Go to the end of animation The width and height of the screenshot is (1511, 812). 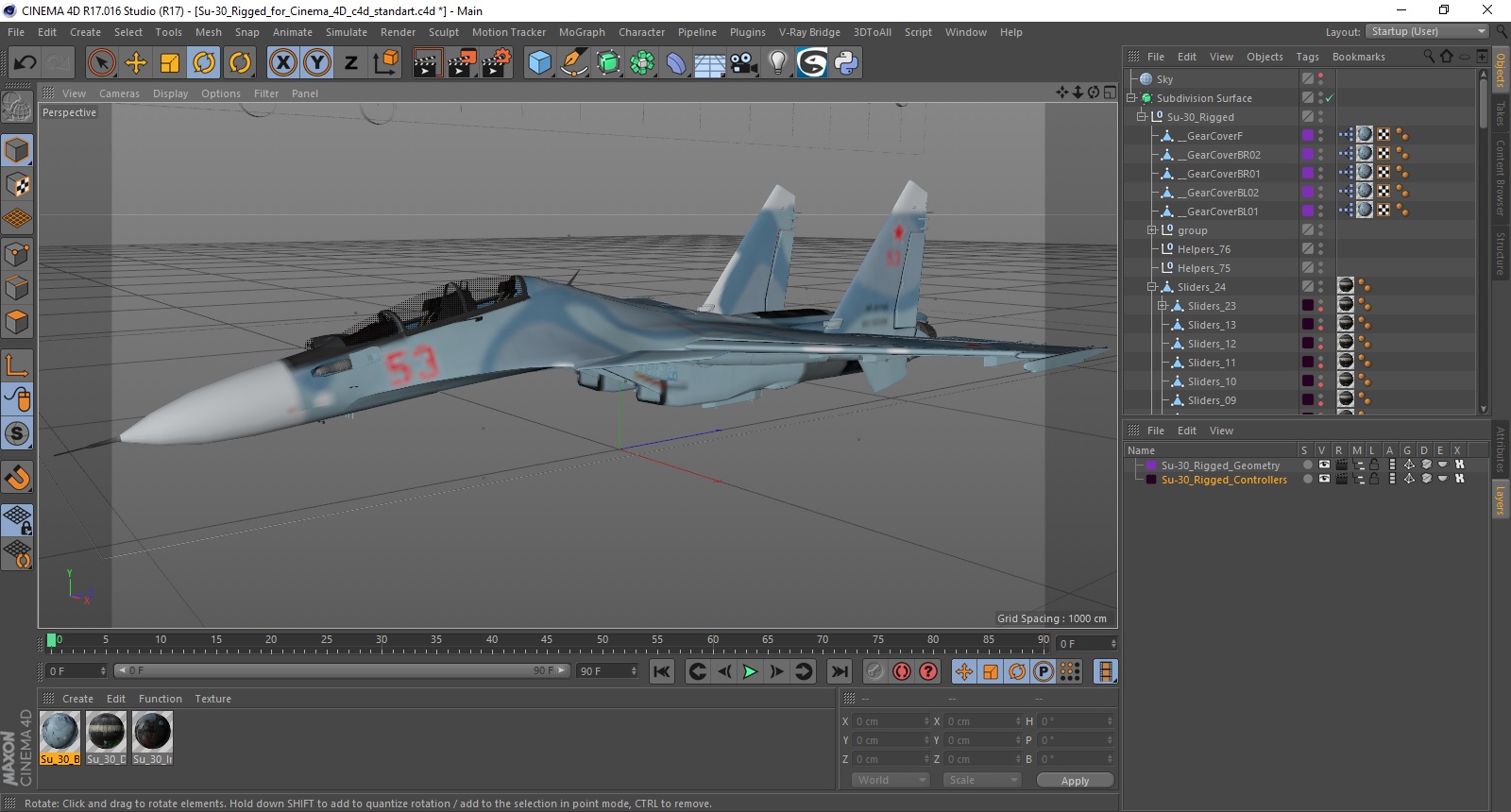pyautogui.click(x=839, y=671)
